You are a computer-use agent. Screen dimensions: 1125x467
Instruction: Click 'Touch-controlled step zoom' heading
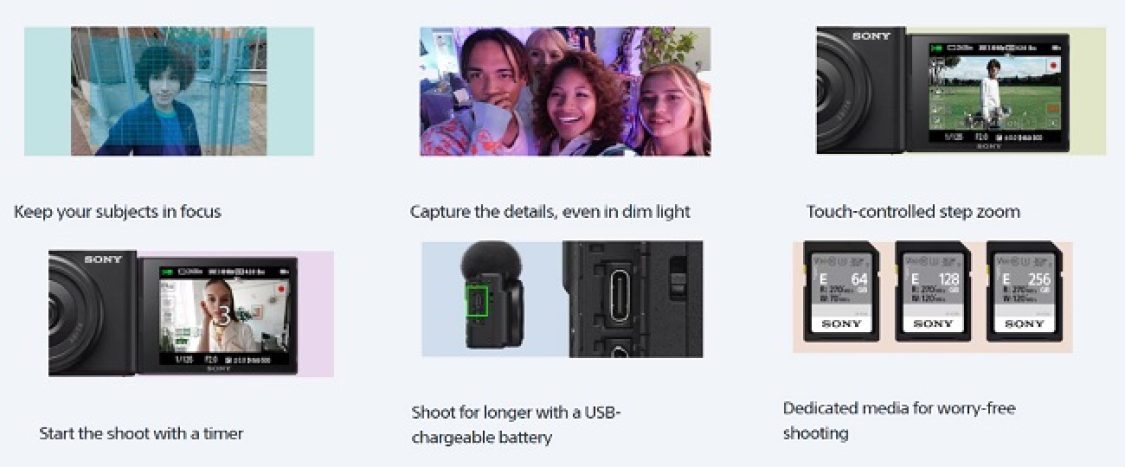point(913,212)
